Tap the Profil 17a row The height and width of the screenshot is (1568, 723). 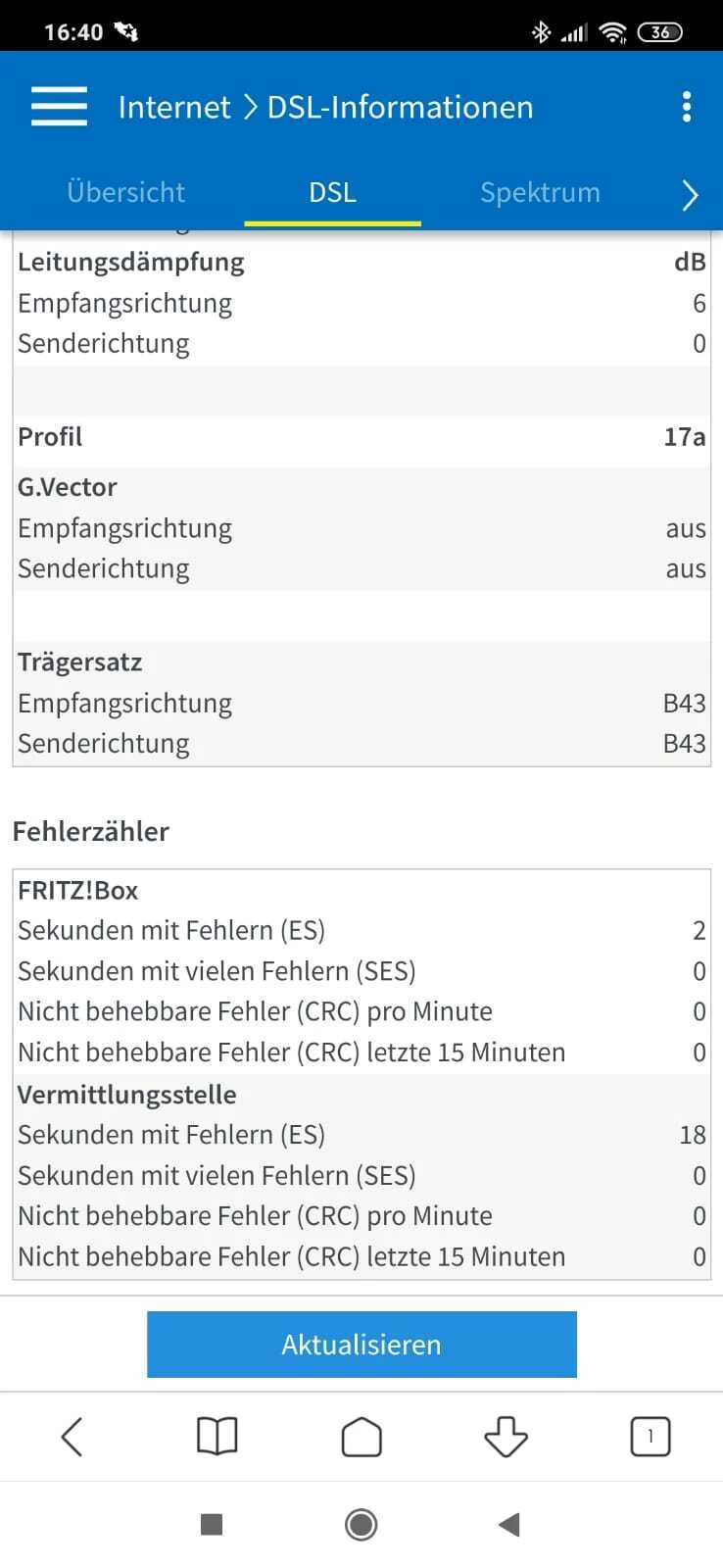tap(361, 437)
